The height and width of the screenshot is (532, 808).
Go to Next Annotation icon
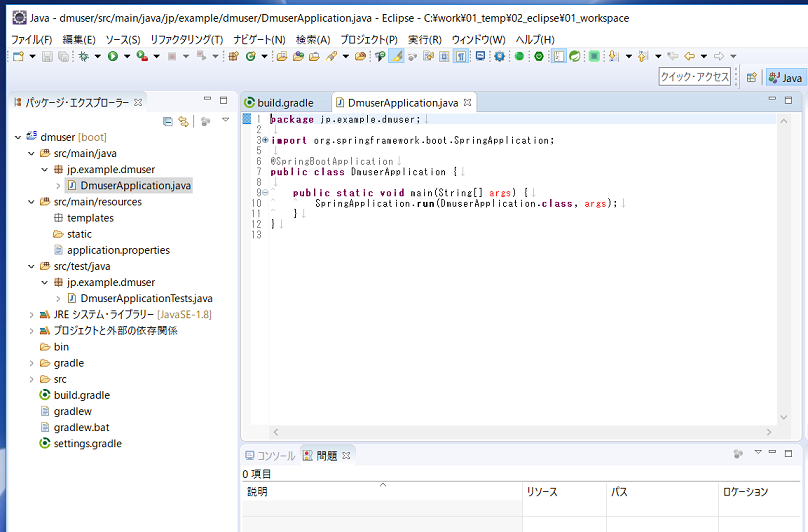[x=613, y=56]
